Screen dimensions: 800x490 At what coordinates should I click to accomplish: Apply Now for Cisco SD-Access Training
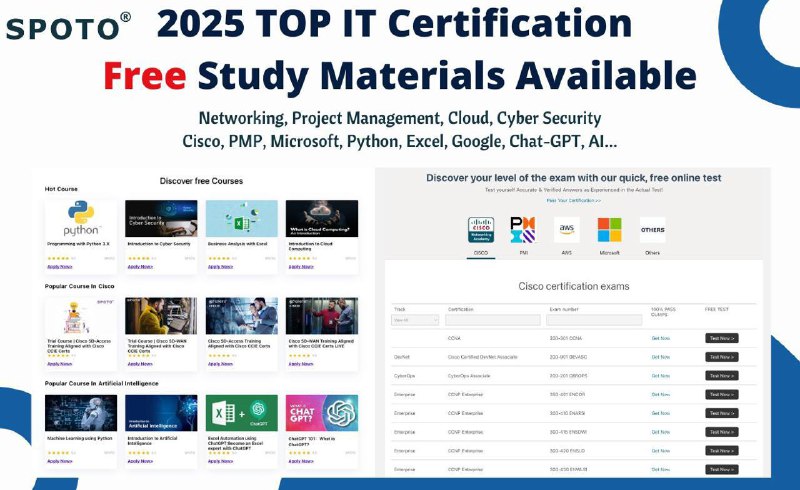point(220,364)
